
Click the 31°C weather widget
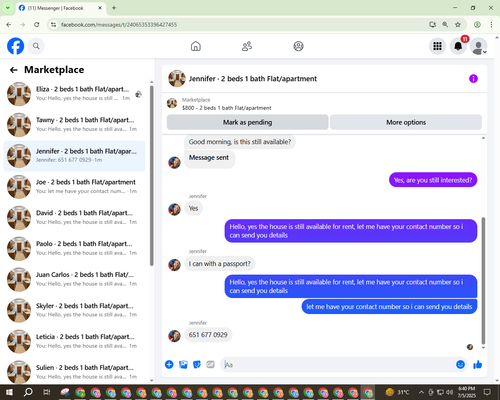[x=397, y=392]
